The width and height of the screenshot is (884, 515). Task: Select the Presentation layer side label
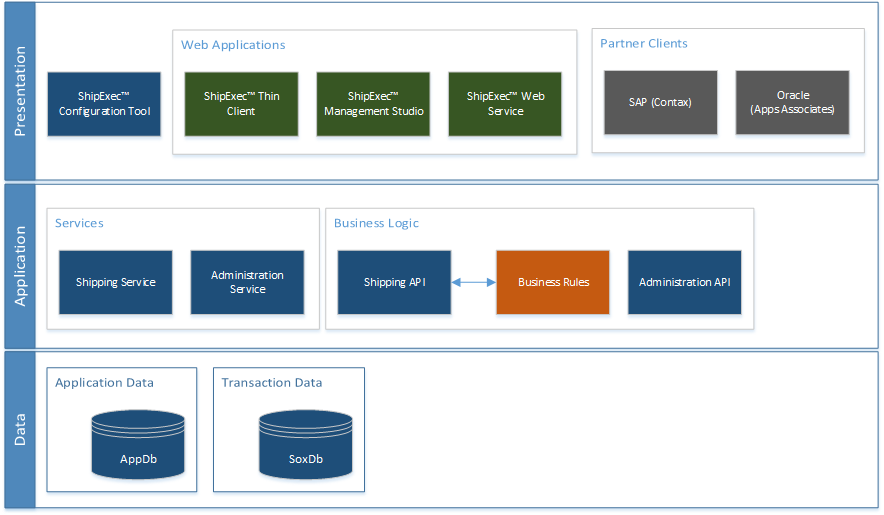tap(20, 91)
